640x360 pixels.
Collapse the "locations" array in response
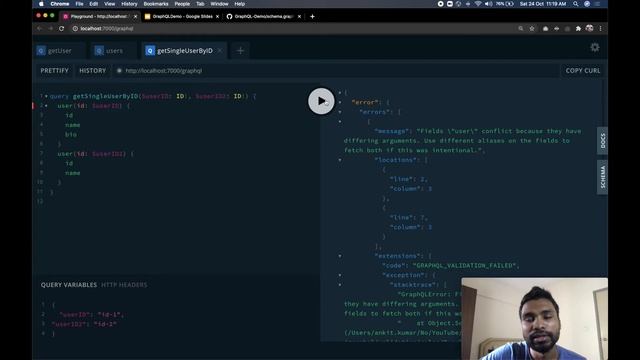[x=340, y=160]
